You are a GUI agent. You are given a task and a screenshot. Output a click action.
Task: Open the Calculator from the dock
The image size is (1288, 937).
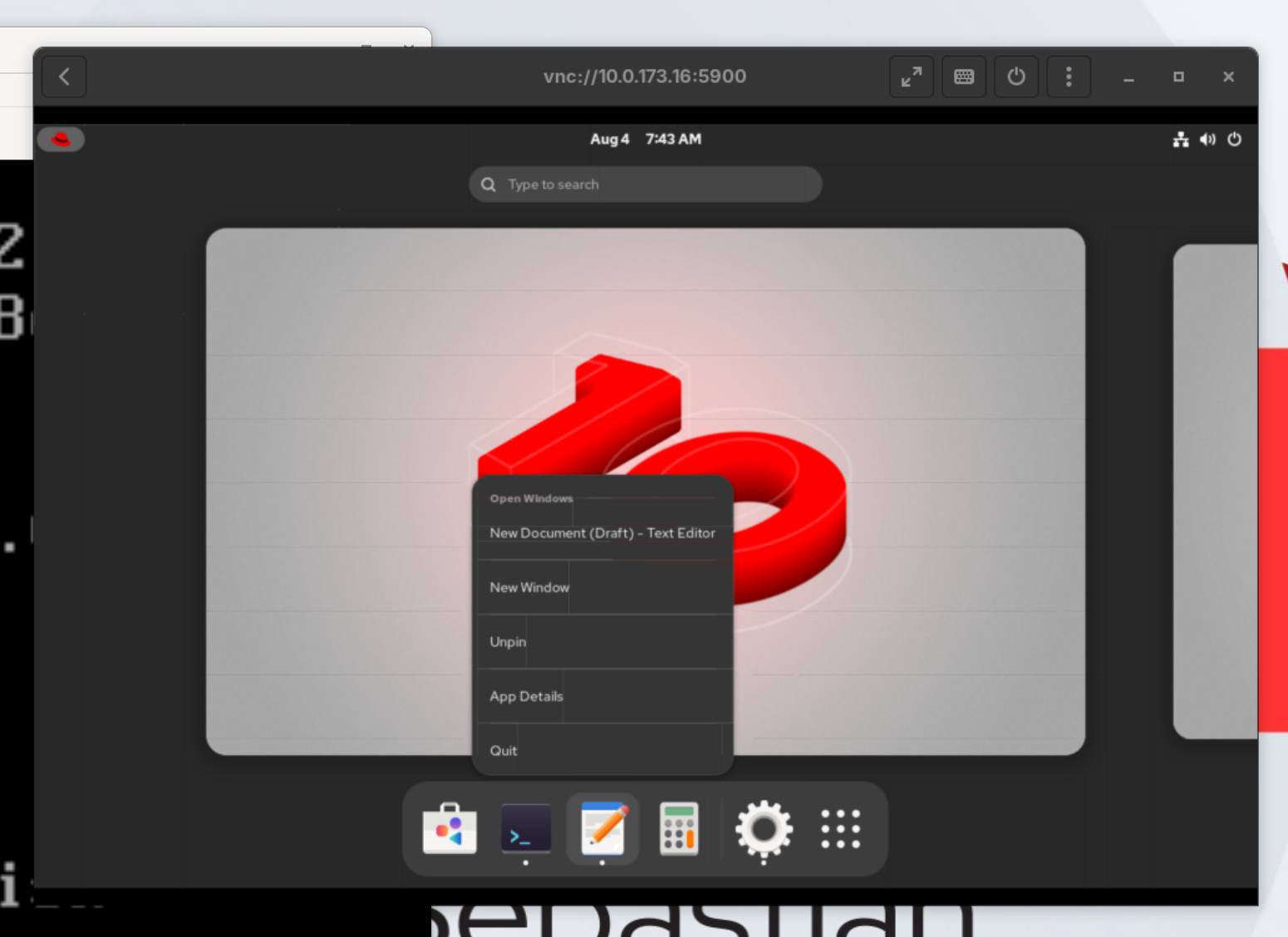click(679, 829)
